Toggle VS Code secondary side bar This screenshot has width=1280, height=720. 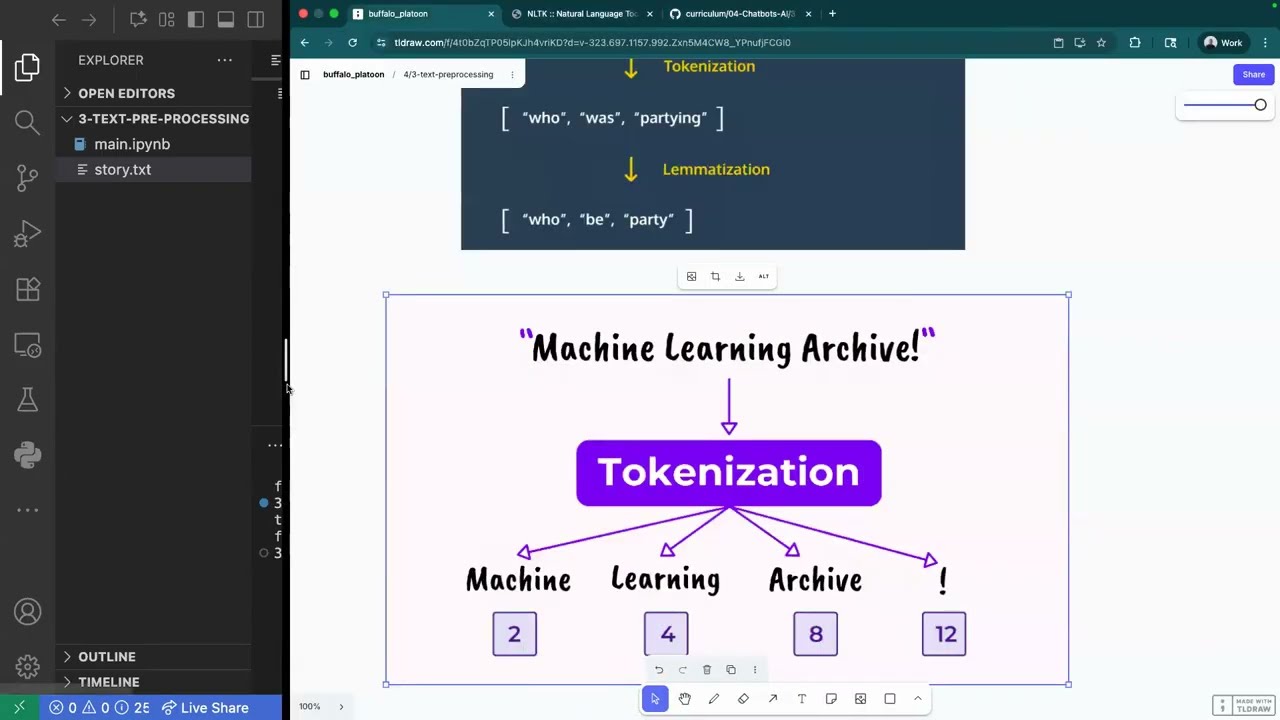tap(256, 19)
